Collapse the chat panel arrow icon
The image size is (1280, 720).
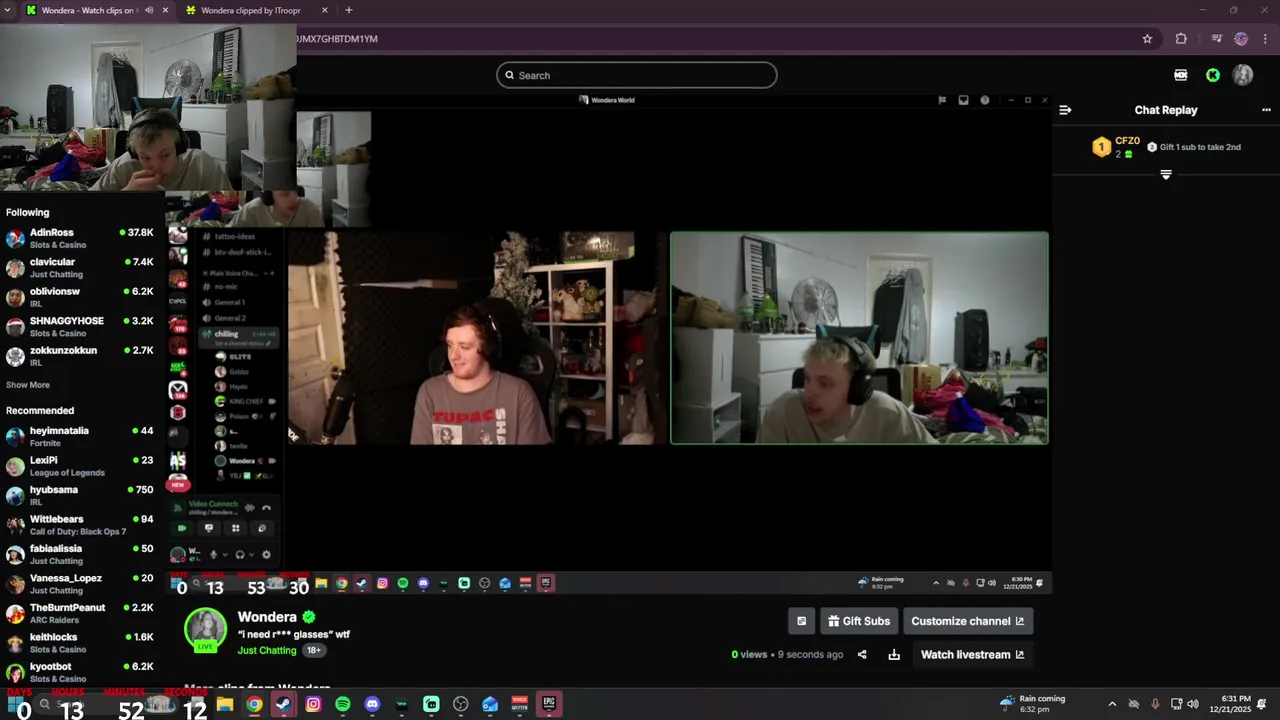click(x=1065, y=110)
